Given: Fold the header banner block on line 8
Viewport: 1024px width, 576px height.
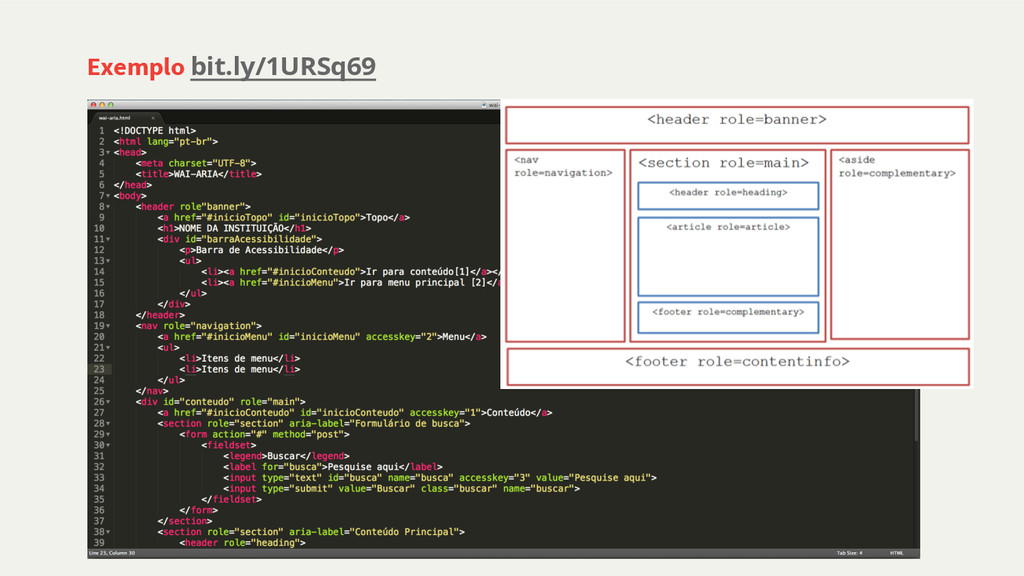Looking at the screenshot, I should pos(108,207).
